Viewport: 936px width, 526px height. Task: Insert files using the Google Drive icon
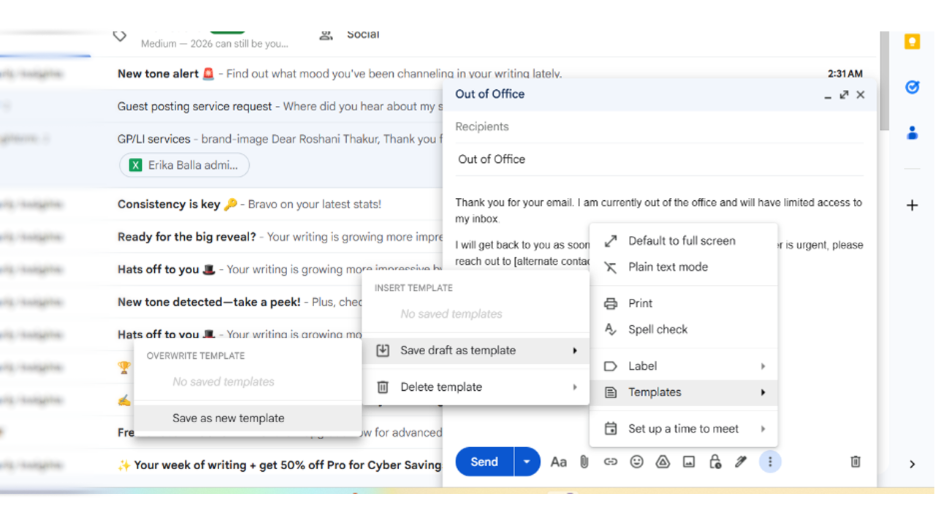(662, 462)
